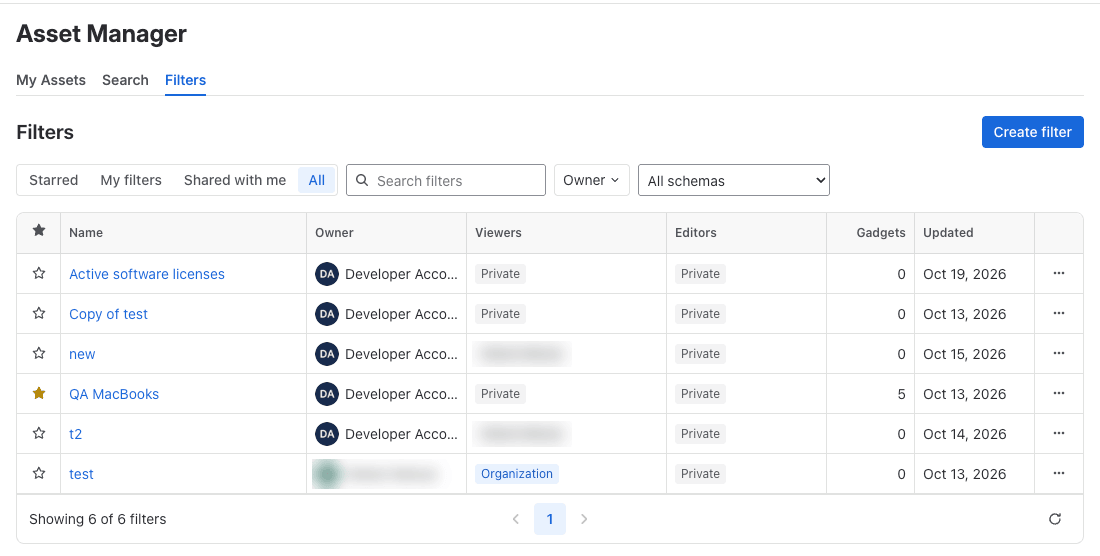Image resolution: width=1100 pixels, height=556 pixels.
Task: Click the Create filter button
Action: [1033, 132]
